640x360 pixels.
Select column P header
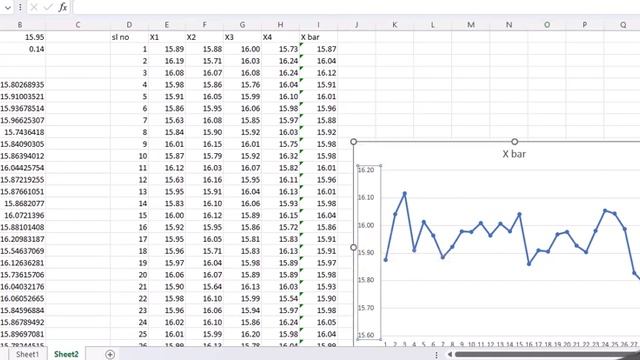pos(584,25)
